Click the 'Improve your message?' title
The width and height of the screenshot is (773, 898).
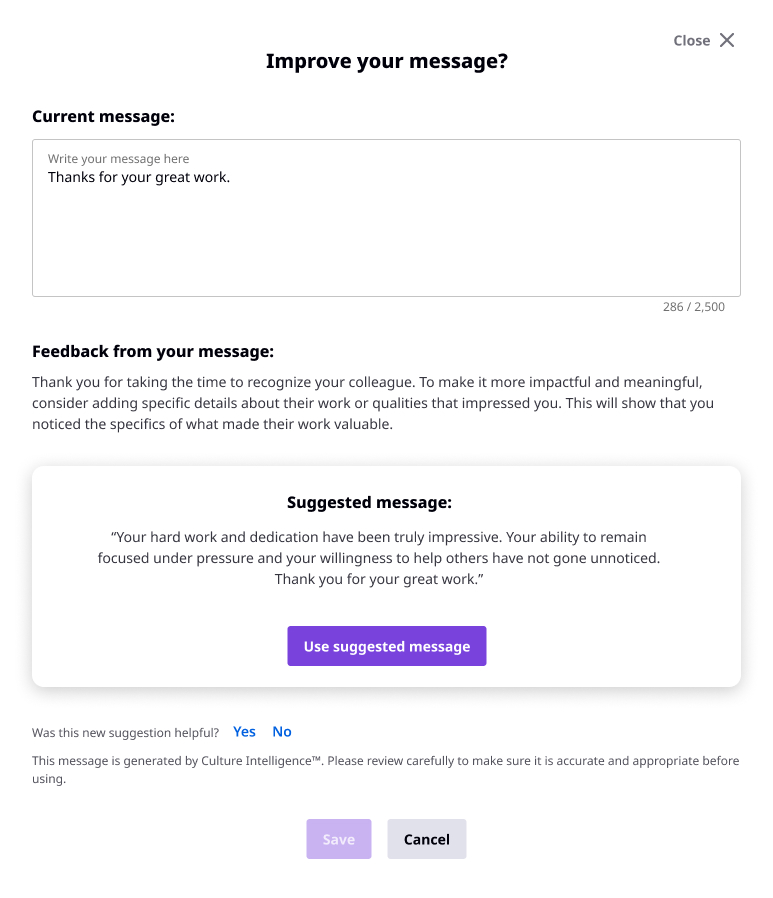tap(386, 61)
